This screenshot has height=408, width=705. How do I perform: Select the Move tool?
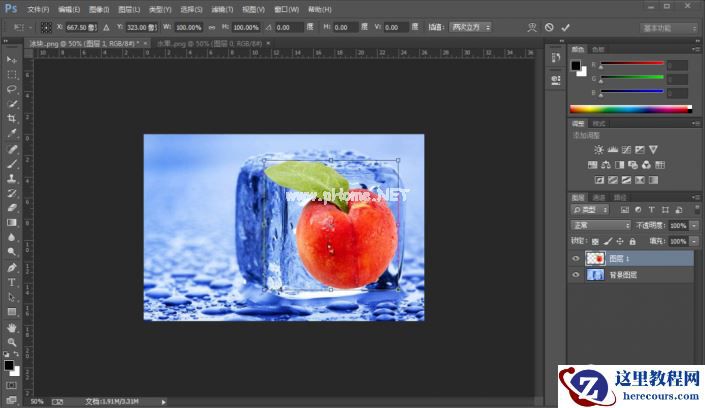(x=12, y=59)
